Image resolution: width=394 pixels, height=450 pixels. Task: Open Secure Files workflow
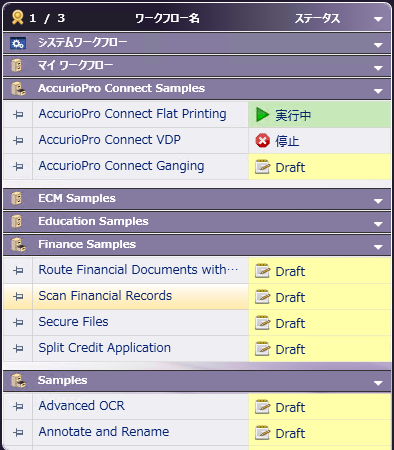73,322
